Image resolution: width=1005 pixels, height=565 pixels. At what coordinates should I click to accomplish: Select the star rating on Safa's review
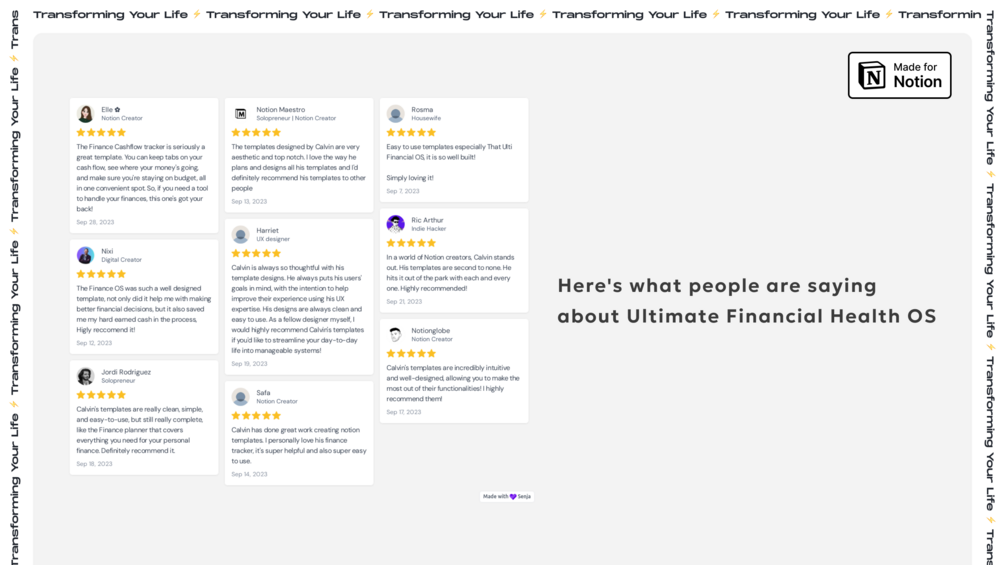click(x=256, y=416)
